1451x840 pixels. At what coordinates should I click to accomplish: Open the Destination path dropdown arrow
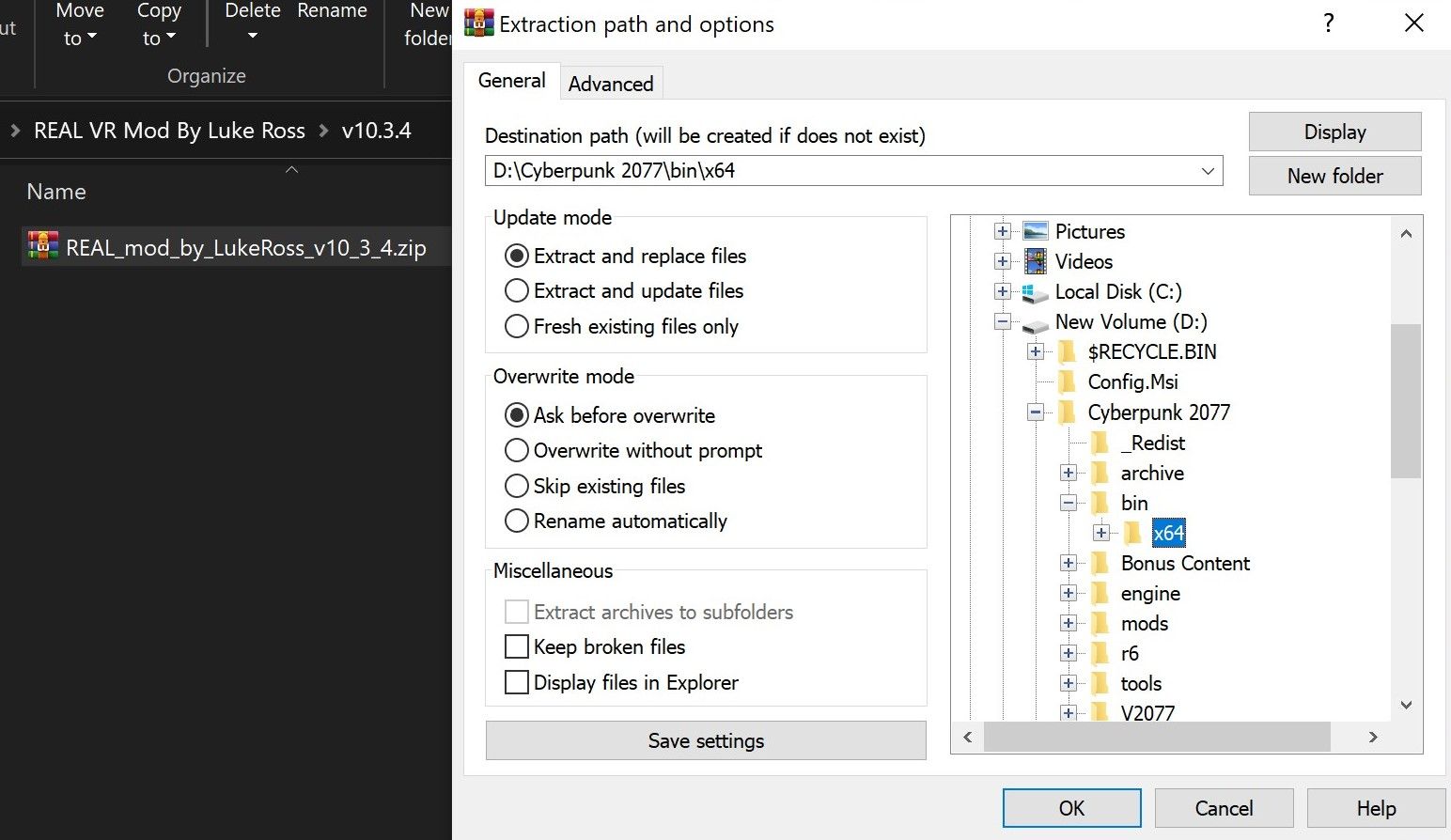(x=1208, y=171)
